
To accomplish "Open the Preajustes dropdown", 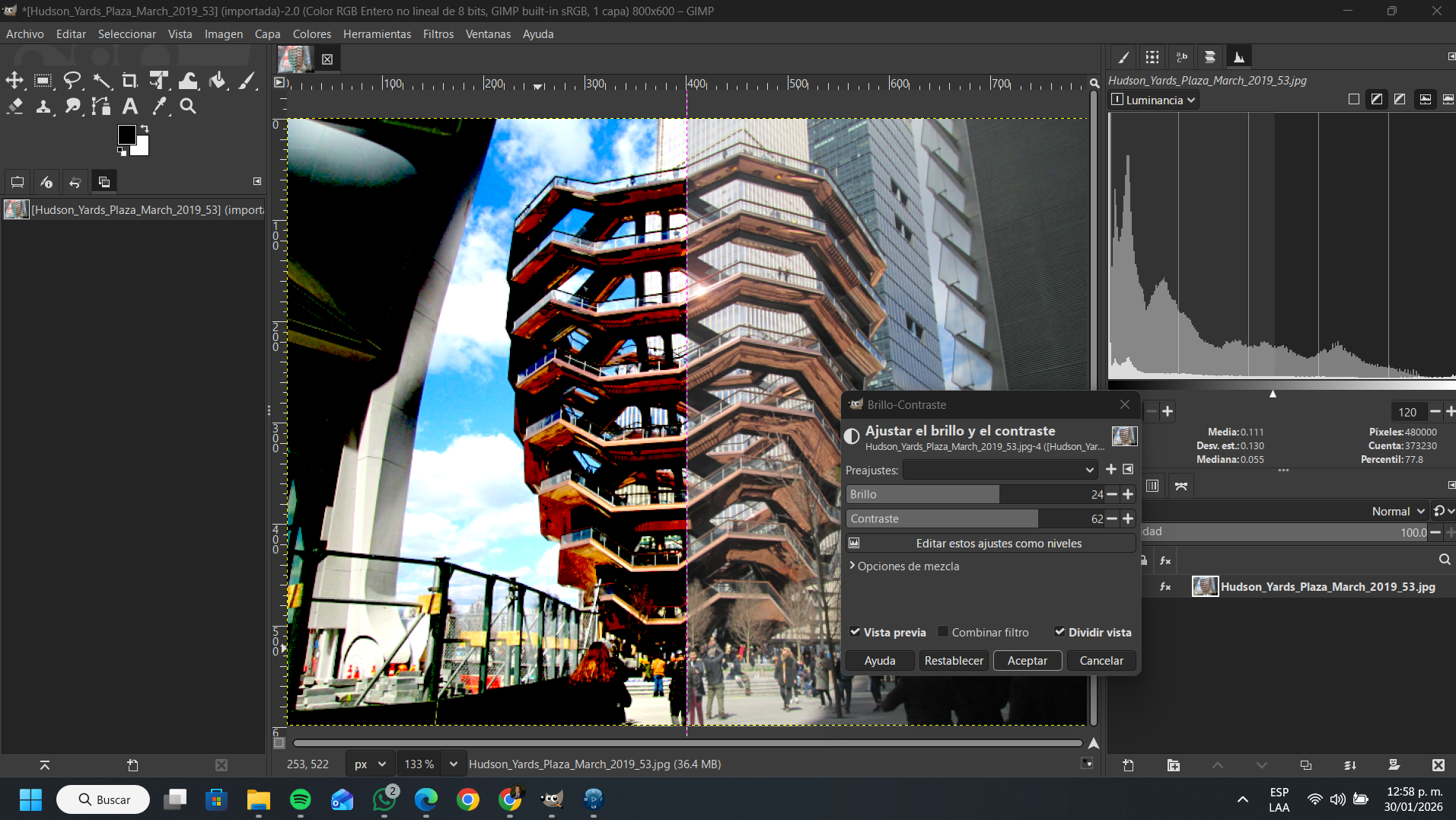I will [x=1000, y=470].
